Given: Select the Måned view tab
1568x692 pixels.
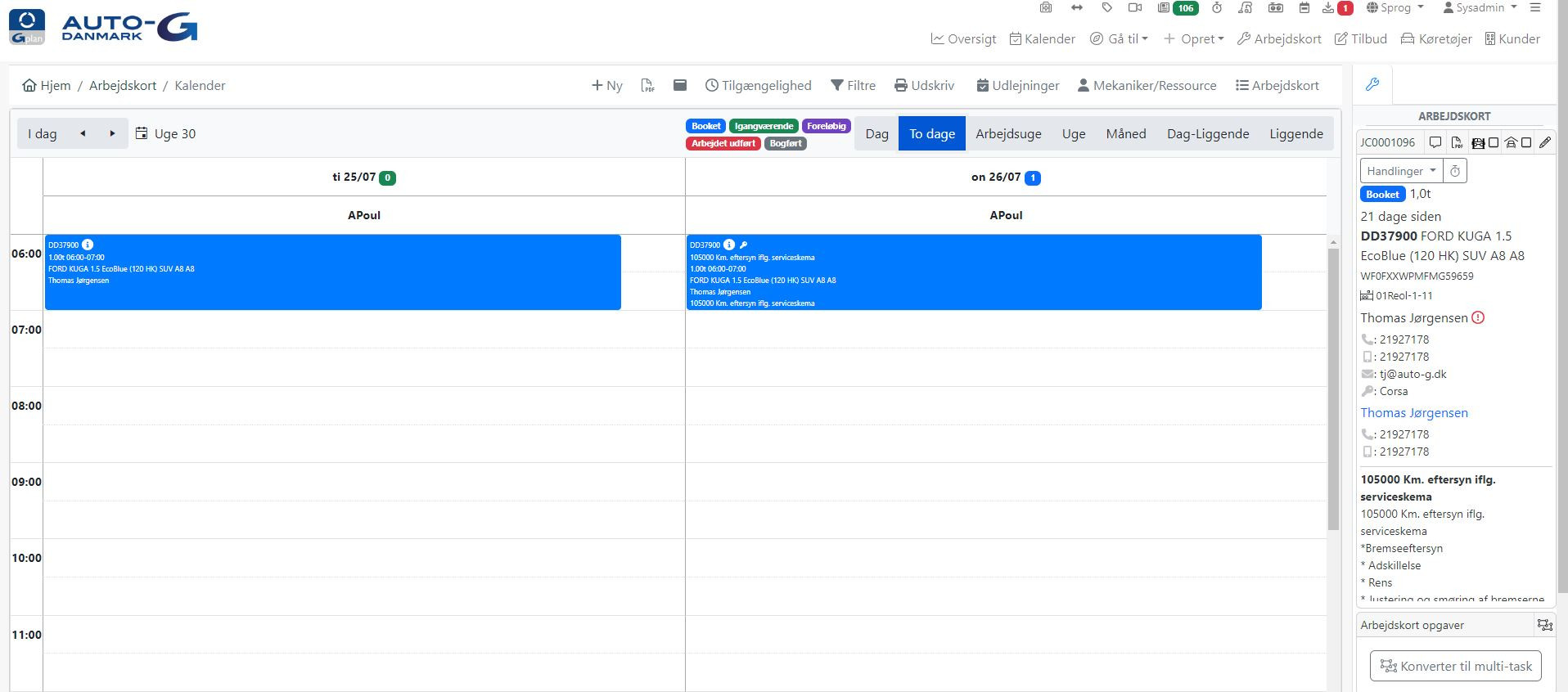Looking at the screenshot, I should pyautogui.click(x=1125, y=134).
